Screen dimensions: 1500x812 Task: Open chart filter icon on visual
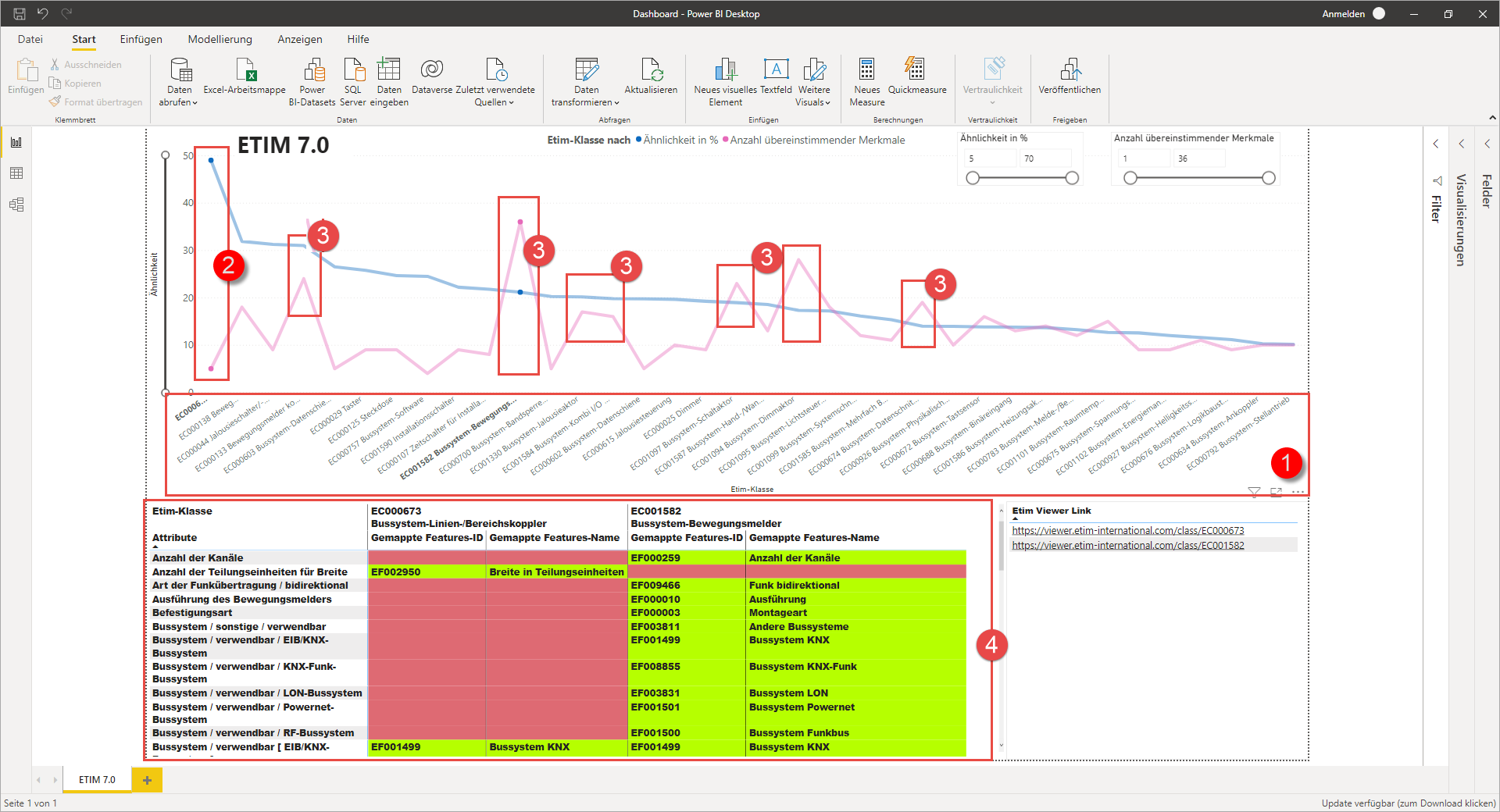tap(1254, 492)
